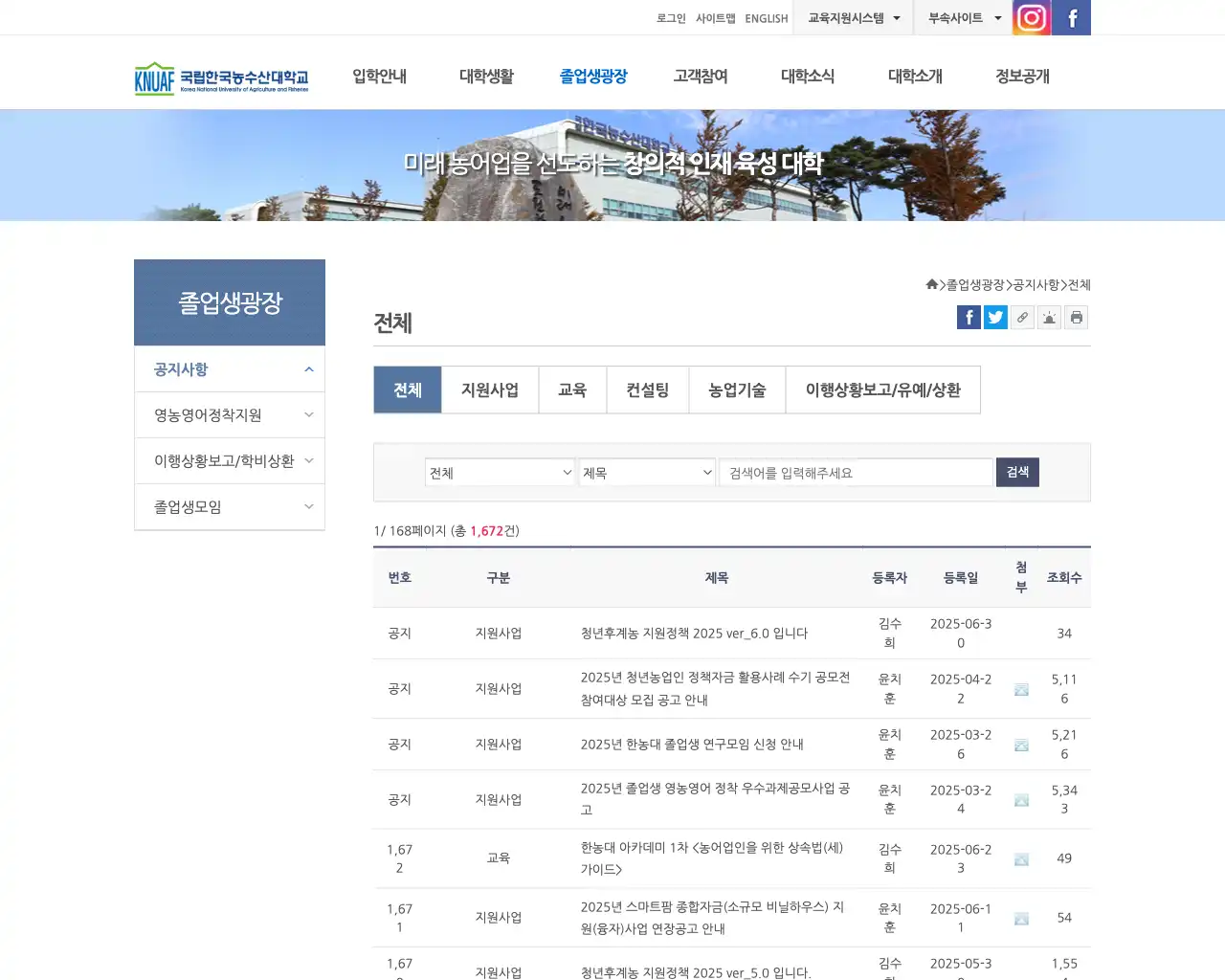Click the siren report icon
This screenshot has height=980, width=1225.
(x=1049, y=318)
